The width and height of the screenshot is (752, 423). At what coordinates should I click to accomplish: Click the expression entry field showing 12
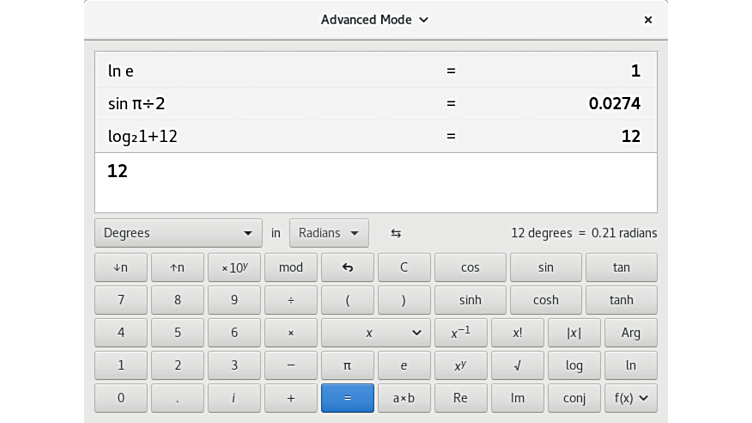tap(375, 181)
